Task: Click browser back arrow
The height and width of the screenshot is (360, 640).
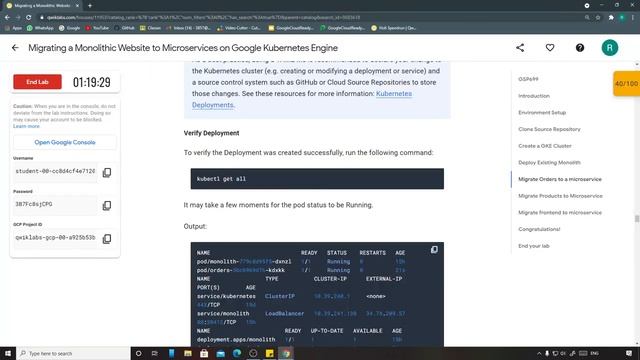Action: 7,18
